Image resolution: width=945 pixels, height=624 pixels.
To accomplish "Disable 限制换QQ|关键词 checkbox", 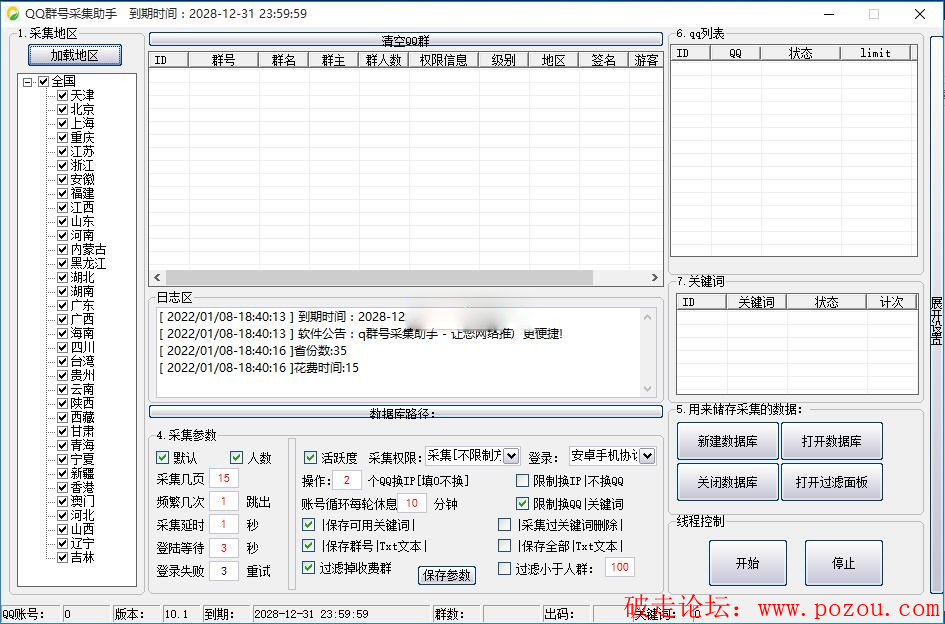I will 523,503.
